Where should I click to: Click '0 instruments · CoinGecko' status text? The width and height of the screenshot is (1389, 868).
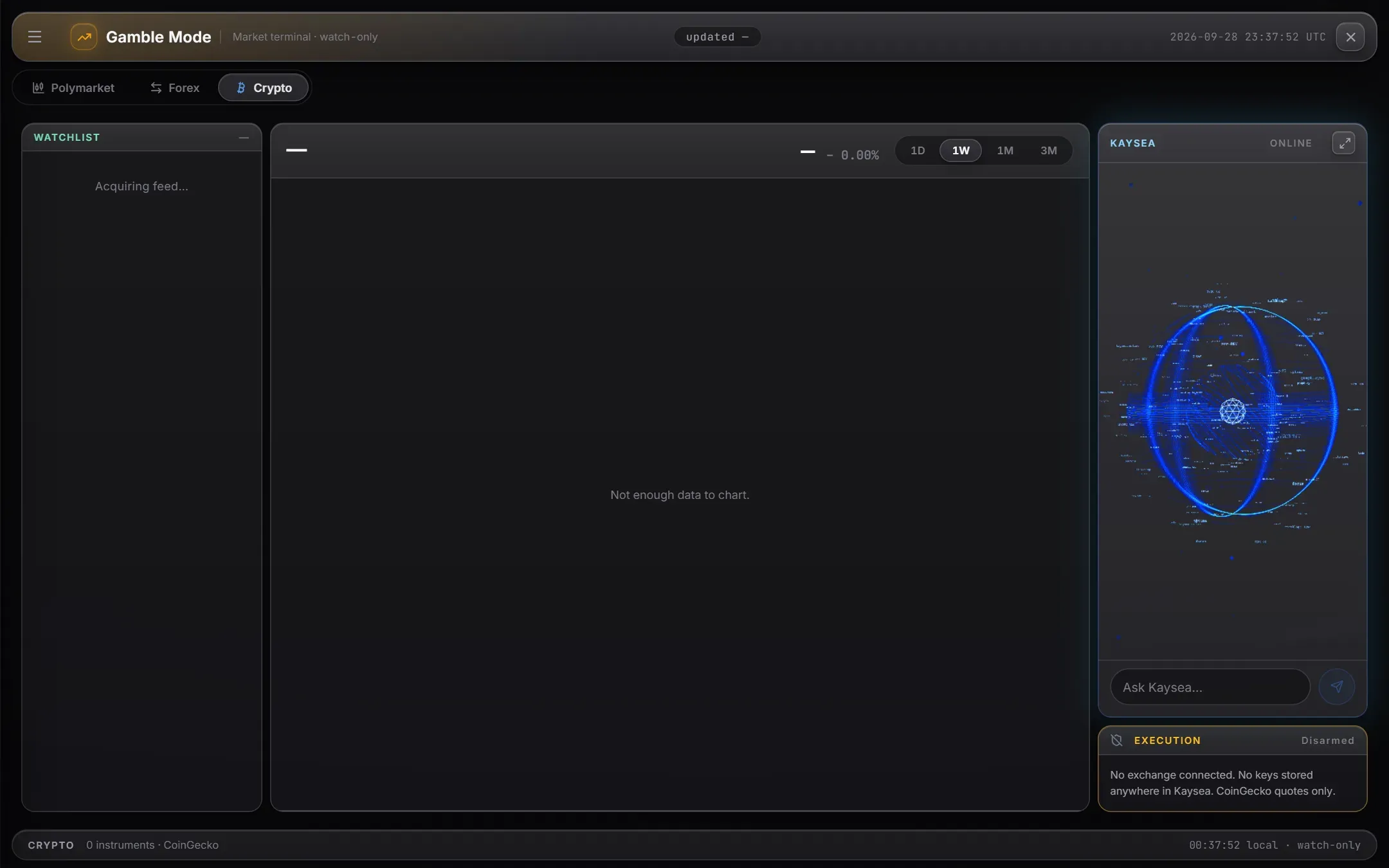coord(152,845)
